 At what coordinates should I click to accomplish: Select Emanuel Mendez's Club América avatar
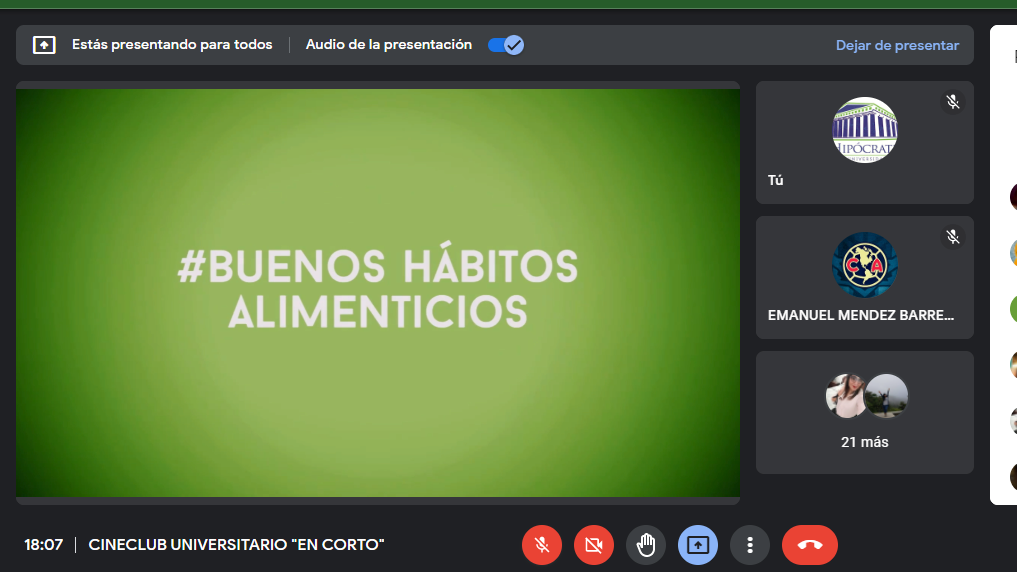coord(865,265)
